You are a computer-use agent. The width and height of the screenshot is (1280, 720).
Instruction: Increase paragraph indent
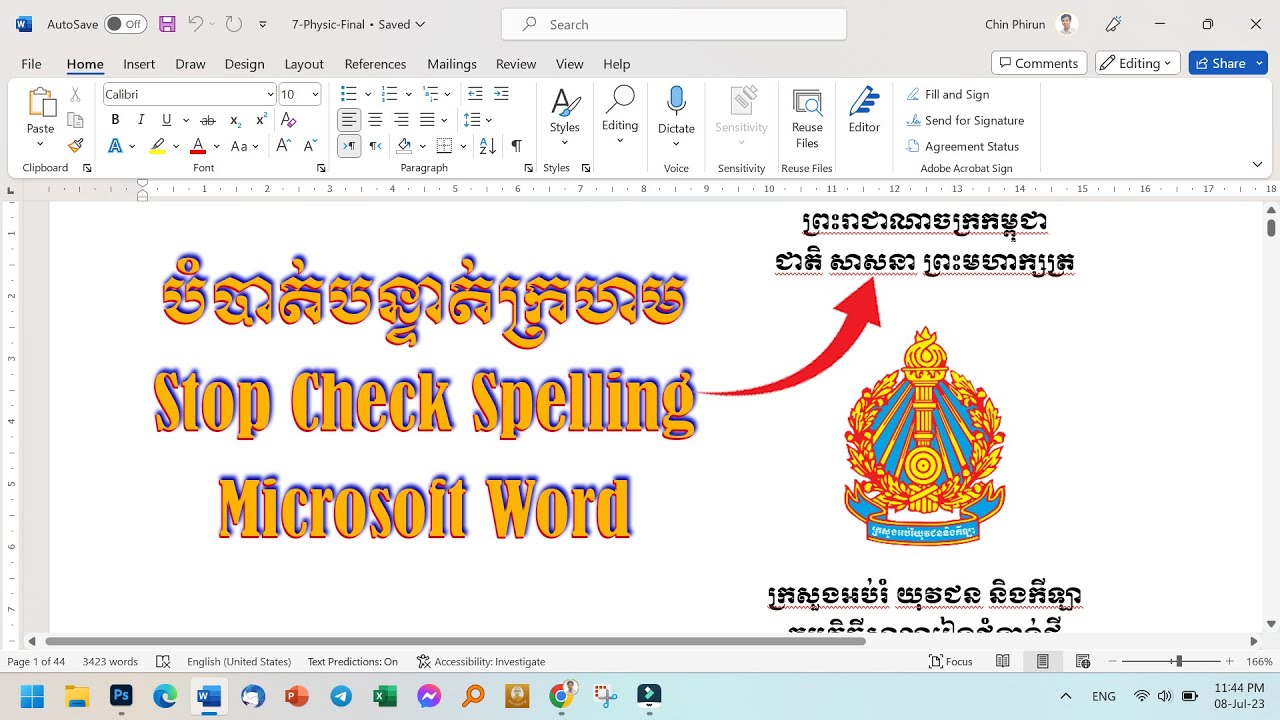tap(501, 94)
